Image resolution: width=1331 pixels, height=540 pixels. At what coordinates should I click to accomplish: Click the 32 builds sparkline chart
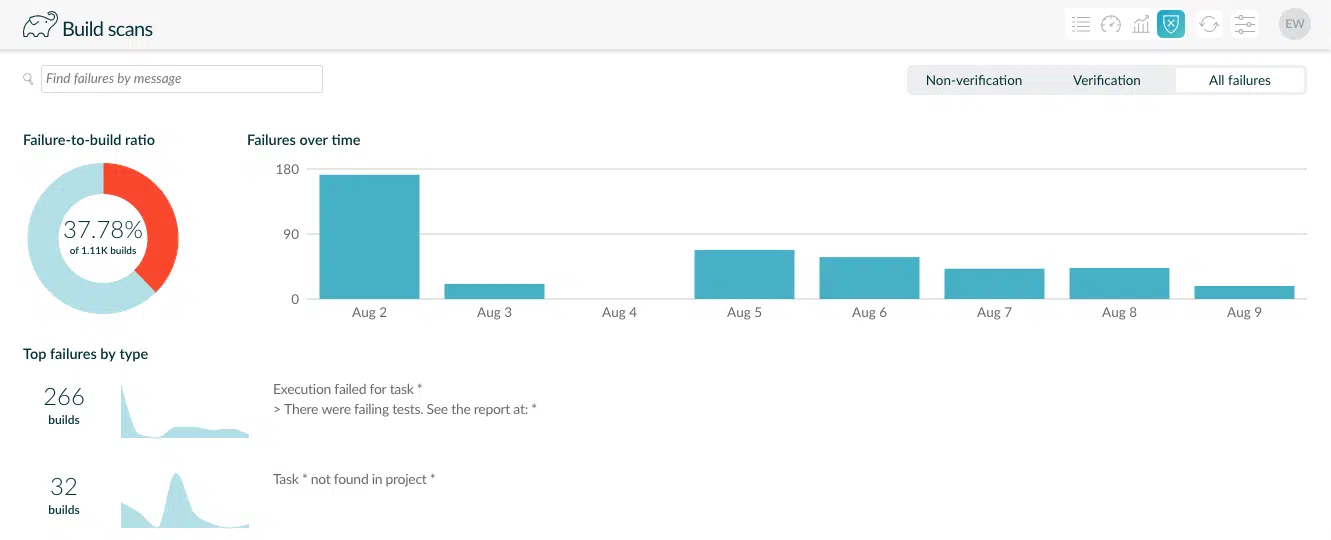pos(185,501)
